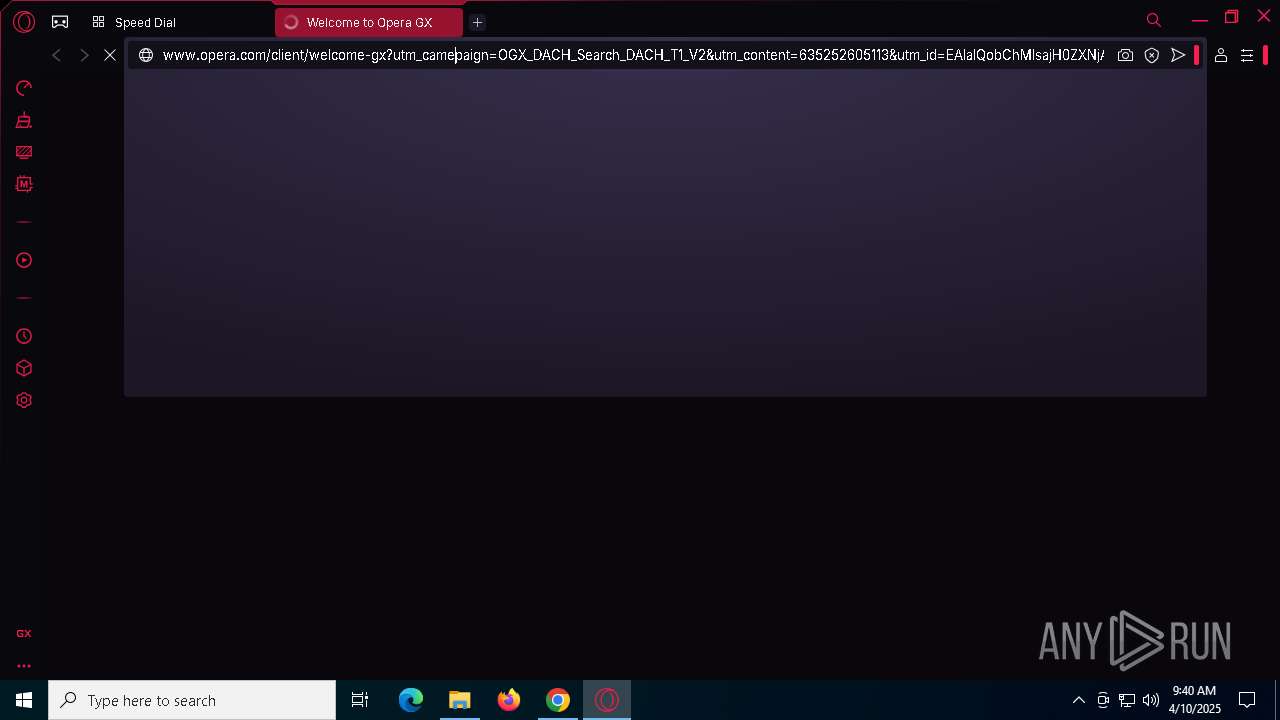The height and width of the screenshot is (720, 1280).
Task: Open History clock icon in sidebar
Action: [x=24, y=336]
